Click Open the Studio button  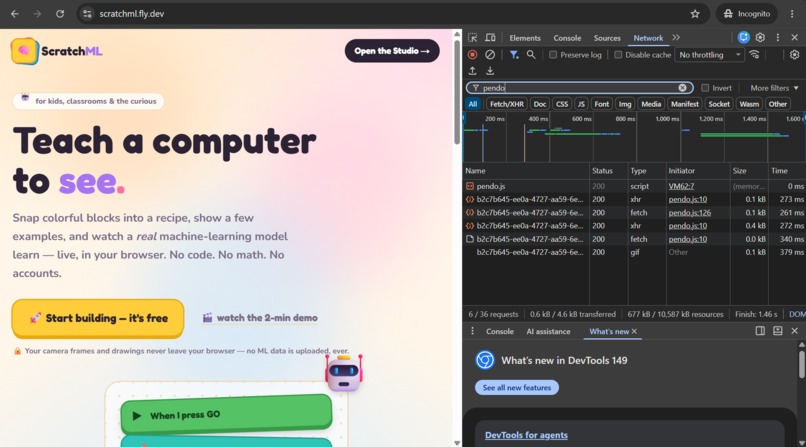392,51
